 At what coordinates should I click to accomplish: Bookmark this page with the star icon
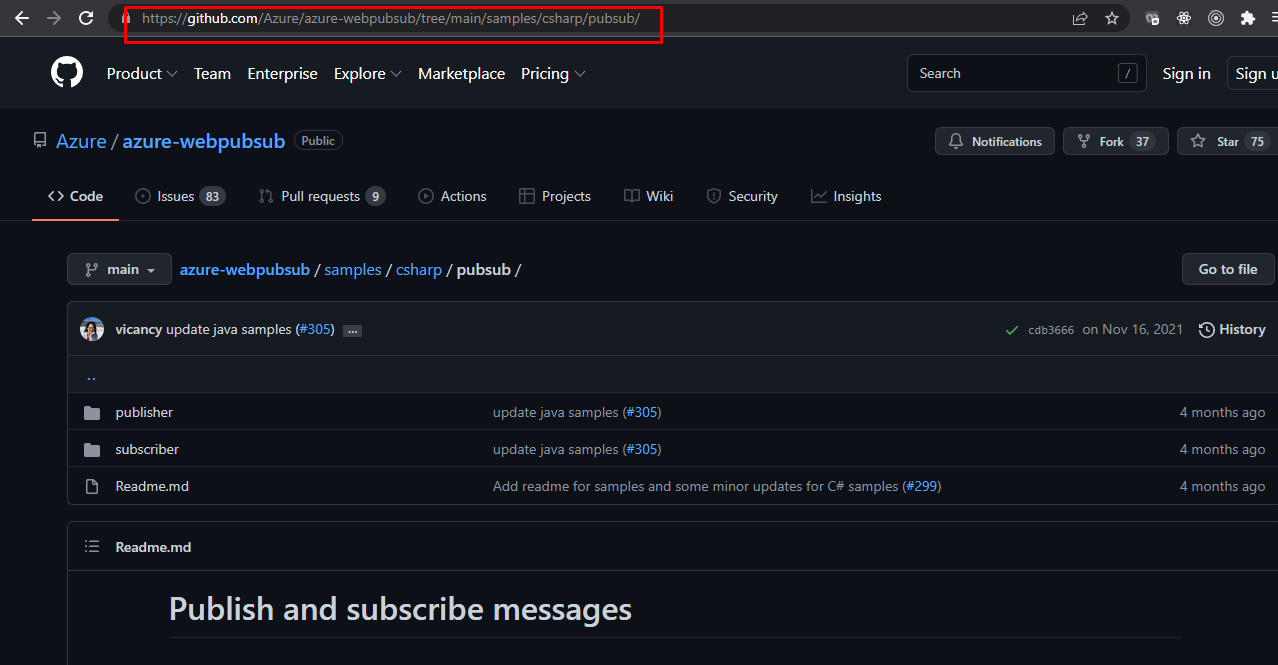[x=1111, y=18]
